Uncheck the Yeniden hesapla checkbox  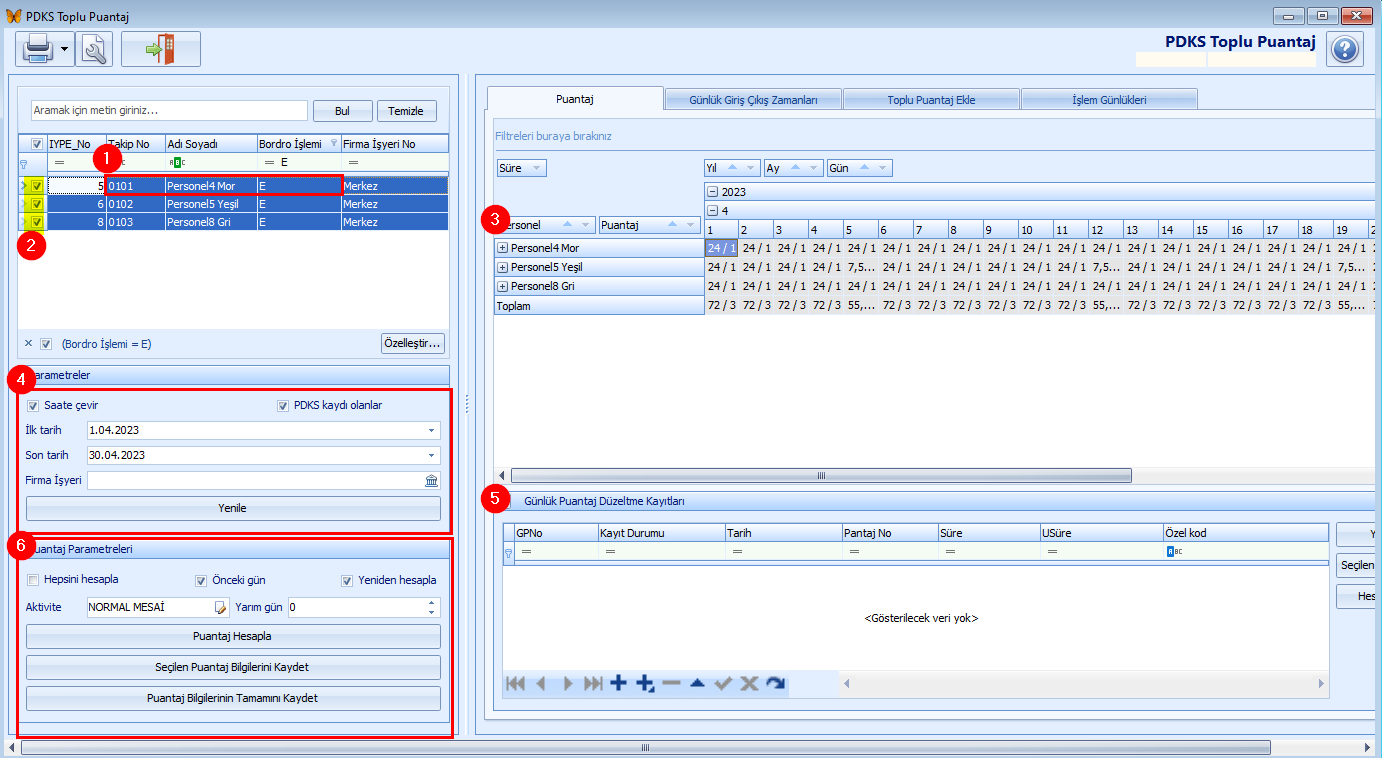point(347,580)
